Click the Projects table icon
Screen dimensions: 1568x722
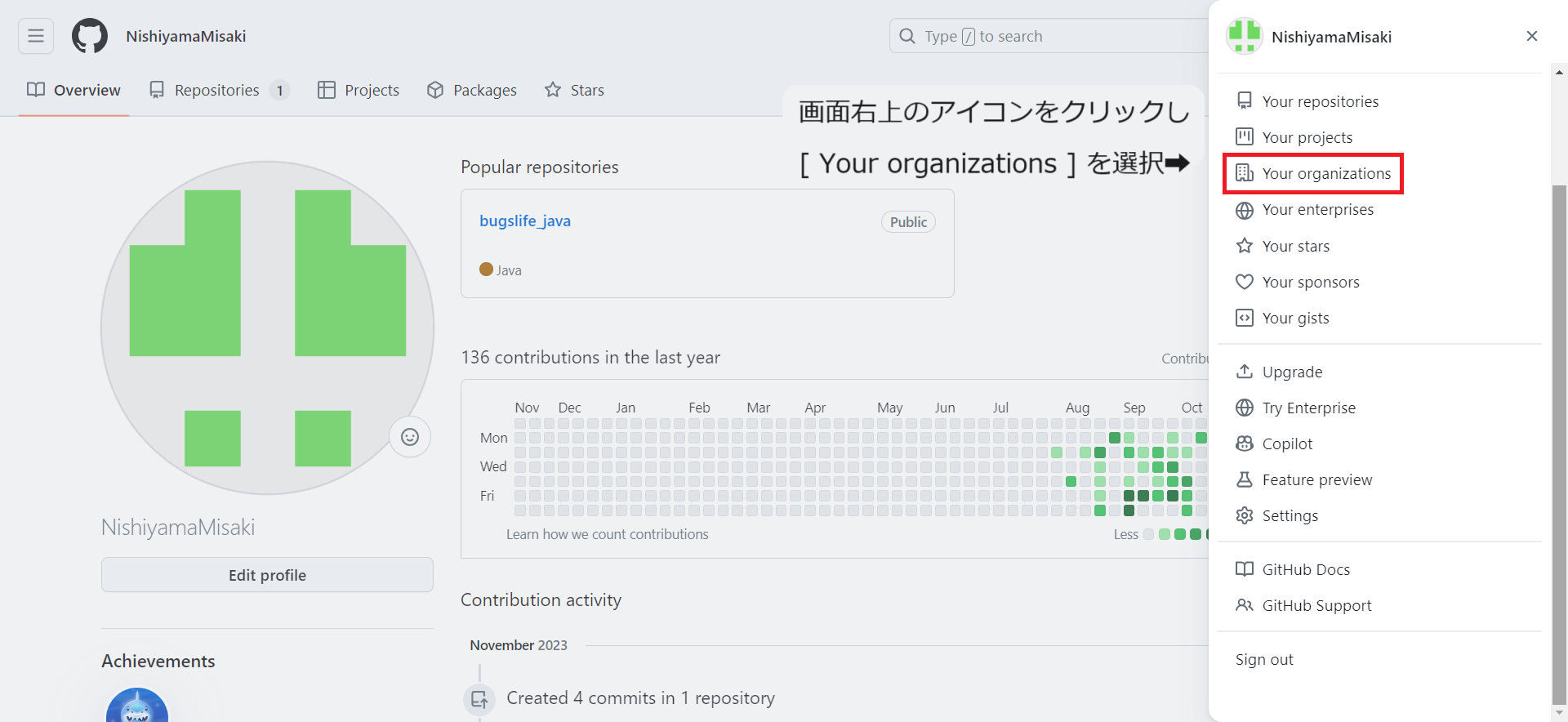327,90
